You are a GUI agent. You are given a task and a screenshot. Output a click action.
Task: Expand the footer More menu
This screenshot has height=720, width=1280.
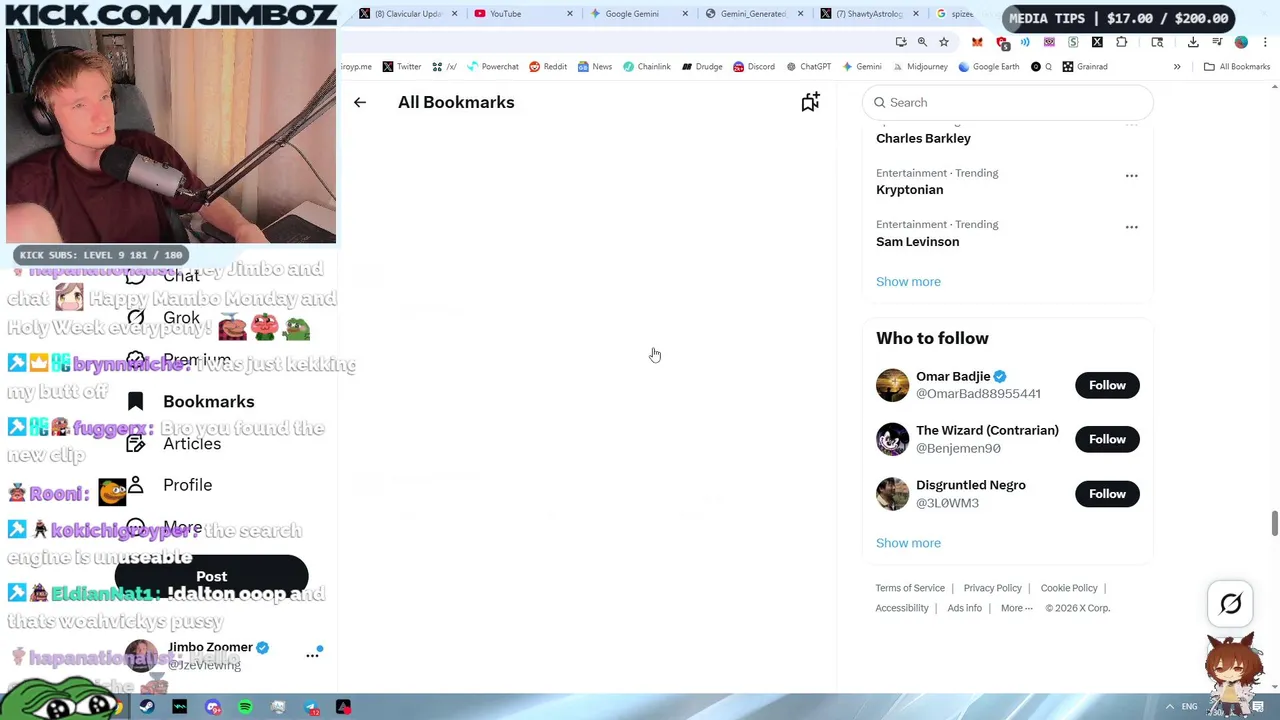tap(1016, 608)
